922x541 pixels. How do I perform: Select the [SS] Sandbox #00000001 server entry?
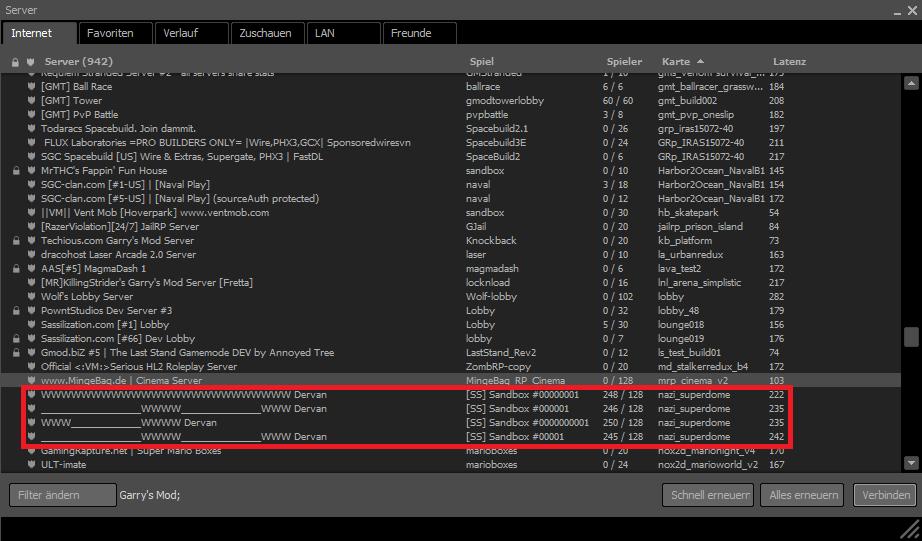450,395
